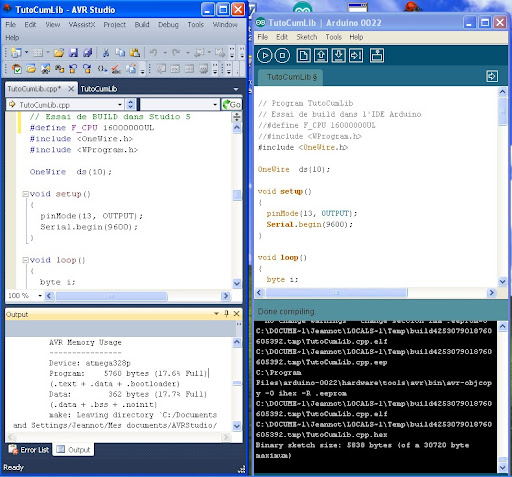
Task: Open the Tools menu in Arduino window
Action: [x=333, y=37]
